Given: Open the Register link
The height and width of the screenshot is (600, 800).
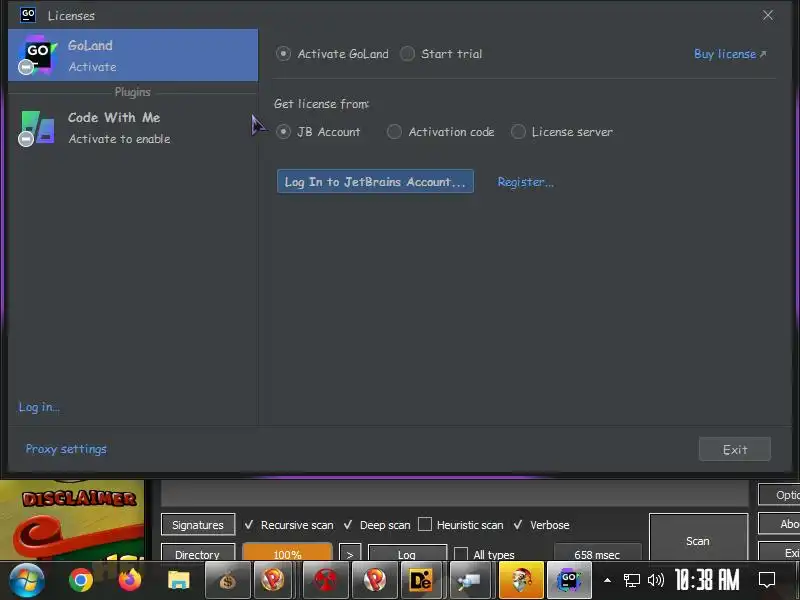Looking at the screenshot, I should click(x=526, y=182).
